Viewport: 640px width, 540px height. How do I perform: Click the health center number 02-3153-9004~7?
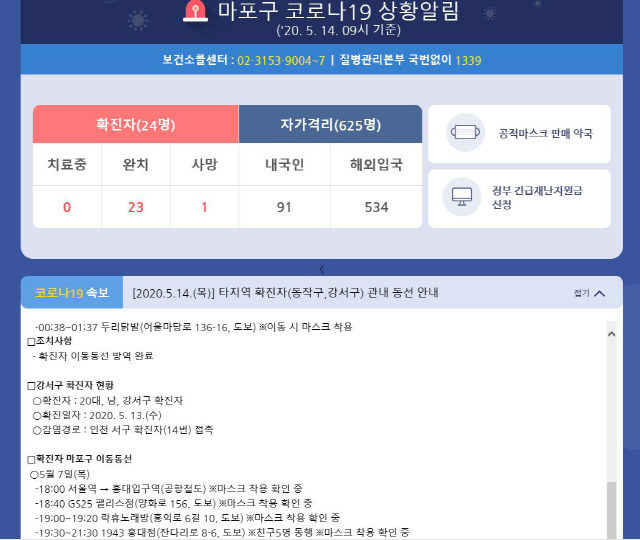280,60
